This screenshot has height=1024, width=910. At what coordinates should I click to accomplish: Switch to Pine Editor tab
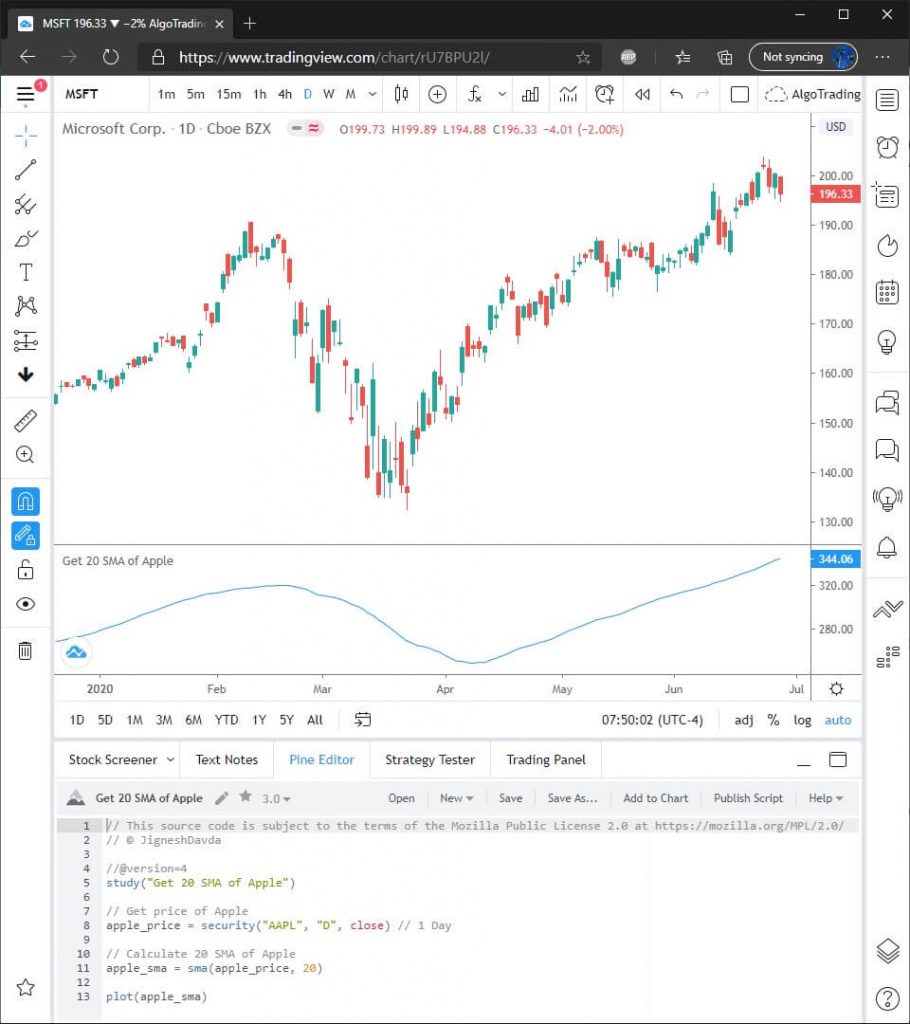pos(321,760)
